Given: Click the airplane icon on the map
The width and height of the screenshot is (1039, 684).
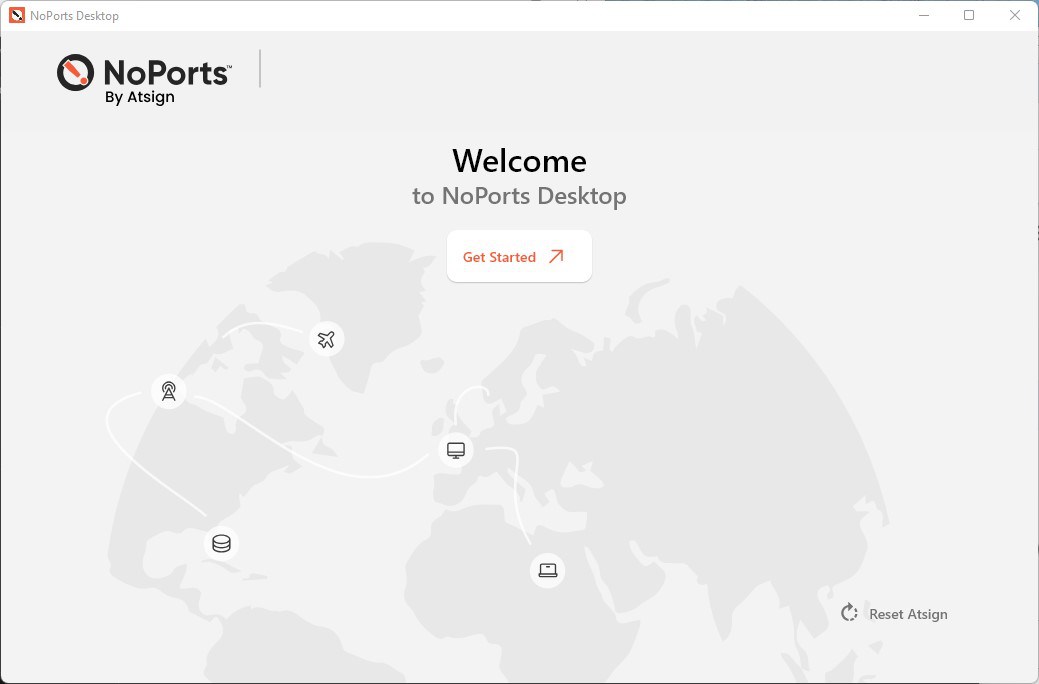Looking at the screenshot, I should [x=326, y=339].
